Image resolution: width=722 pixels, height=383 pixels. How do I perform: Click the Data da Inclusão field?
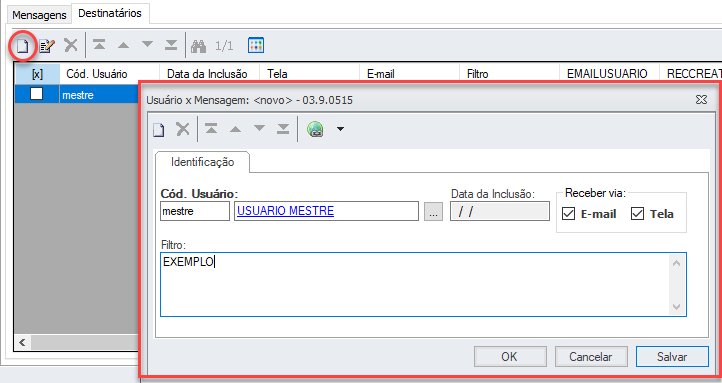pyautogui.click(x=500, y=211)
